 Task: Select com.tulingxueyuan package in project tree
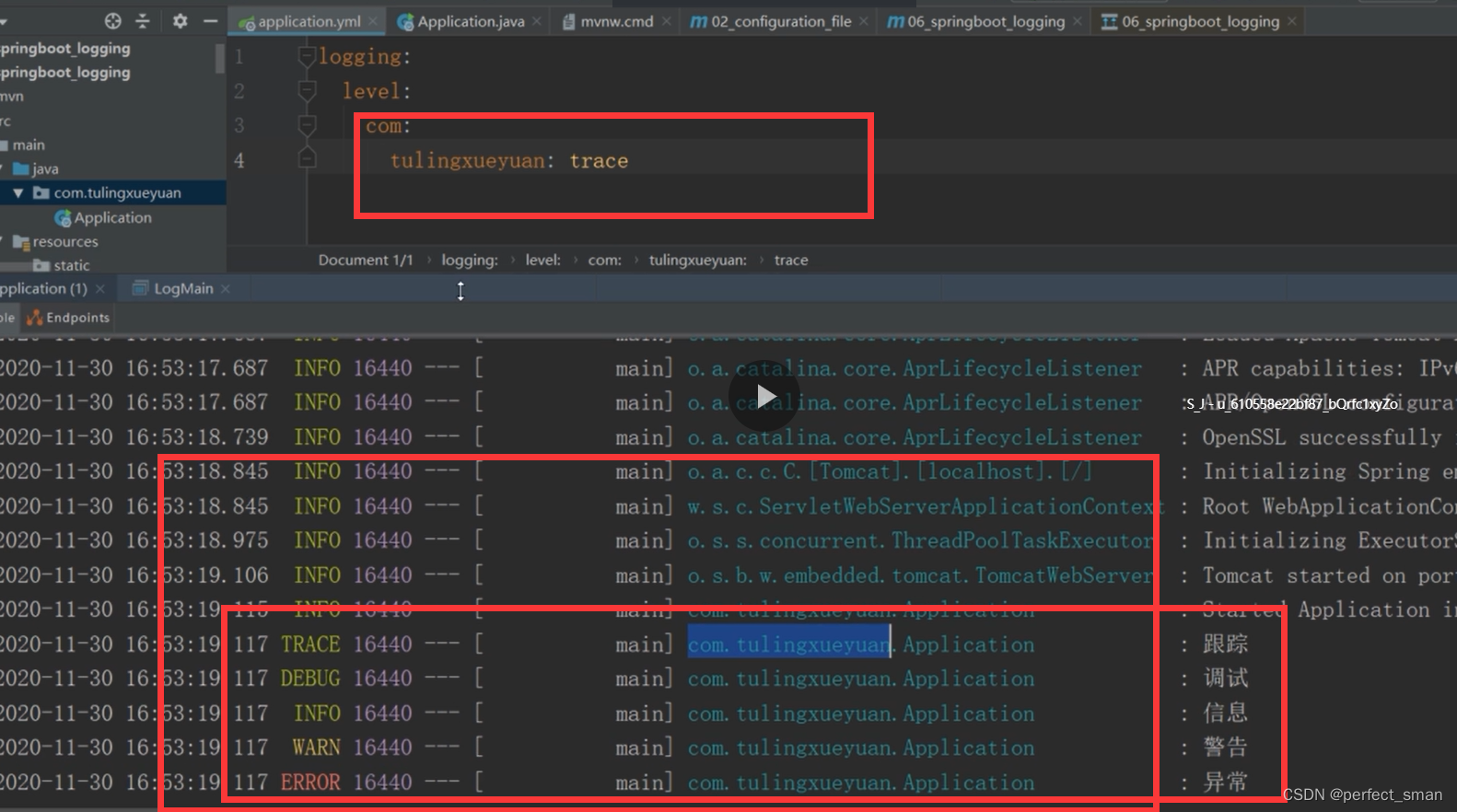point(117,193)
